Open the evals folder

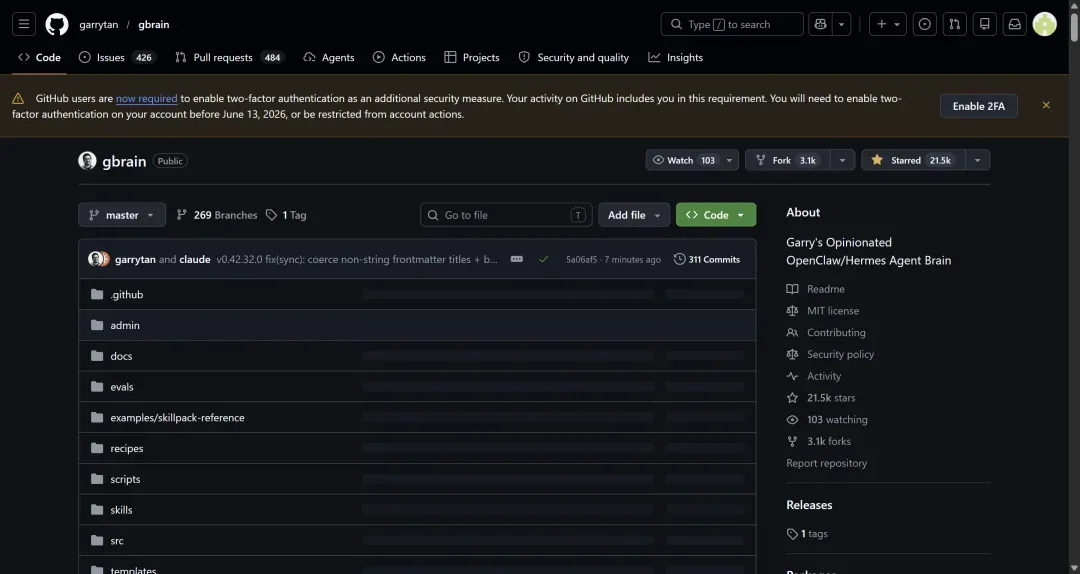[122, 387]
